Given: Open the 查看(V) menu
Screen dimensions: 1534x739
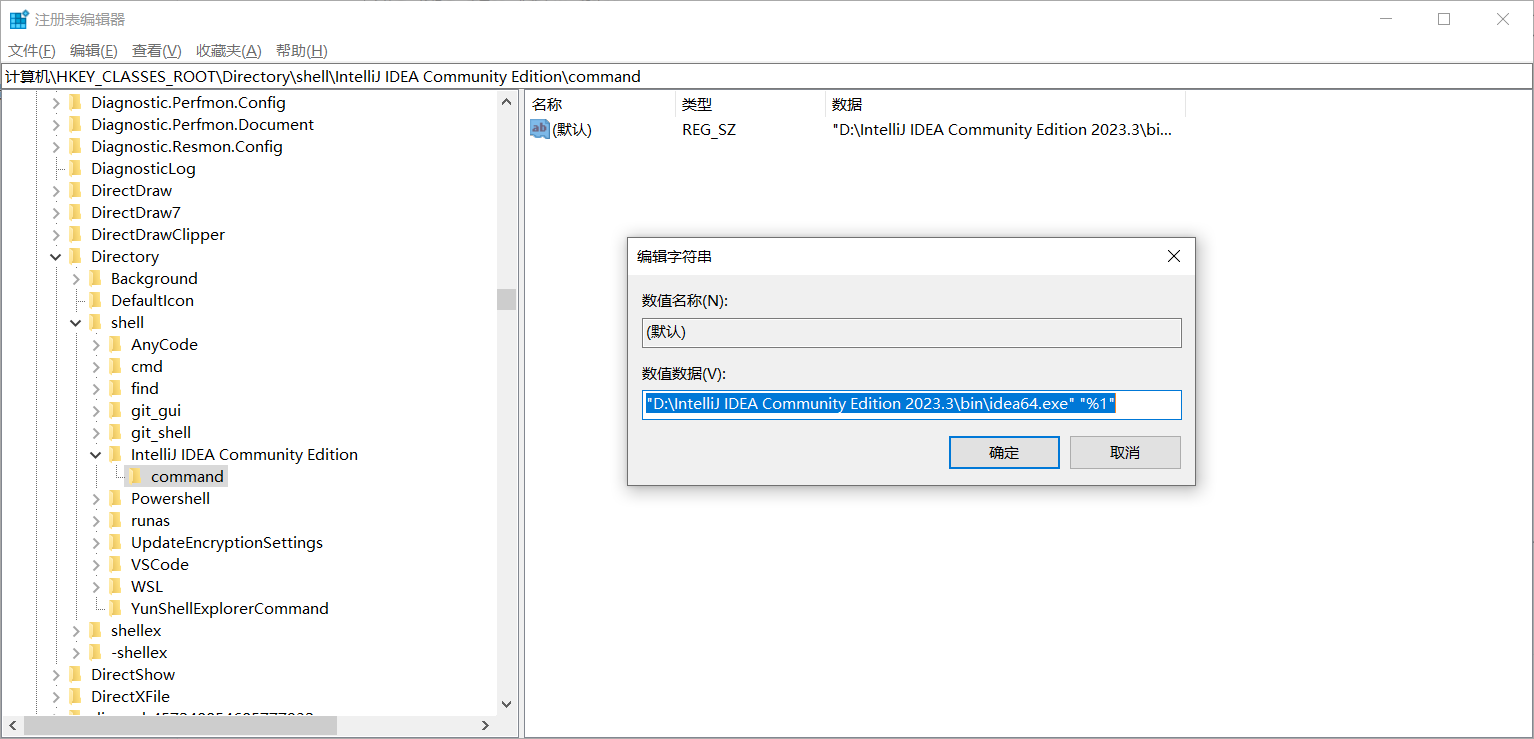Looking at the screenshot, I should (x=157, y=51).
